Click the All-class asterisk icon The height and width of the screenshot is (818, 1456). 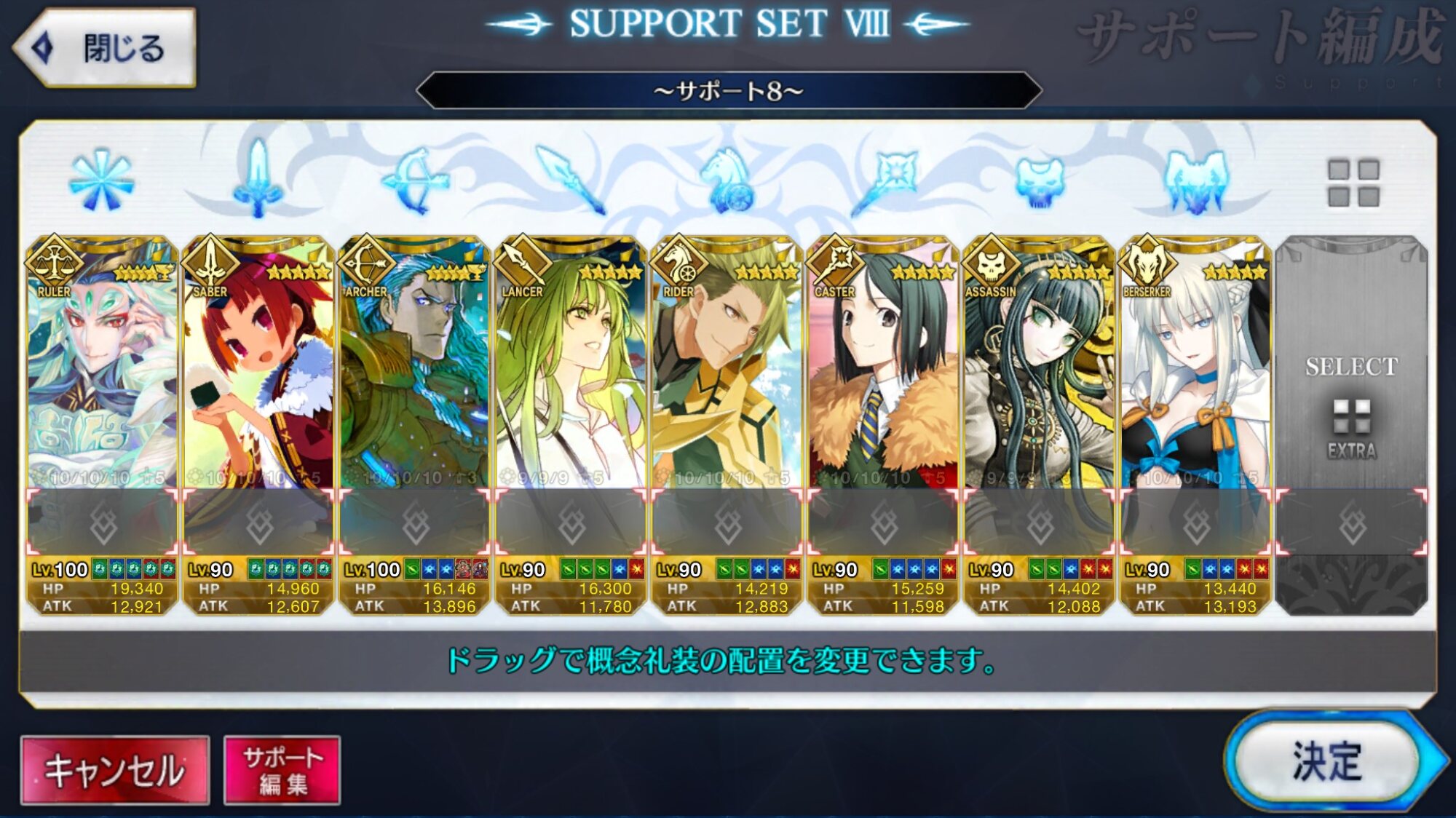click(x=101, y=180)
